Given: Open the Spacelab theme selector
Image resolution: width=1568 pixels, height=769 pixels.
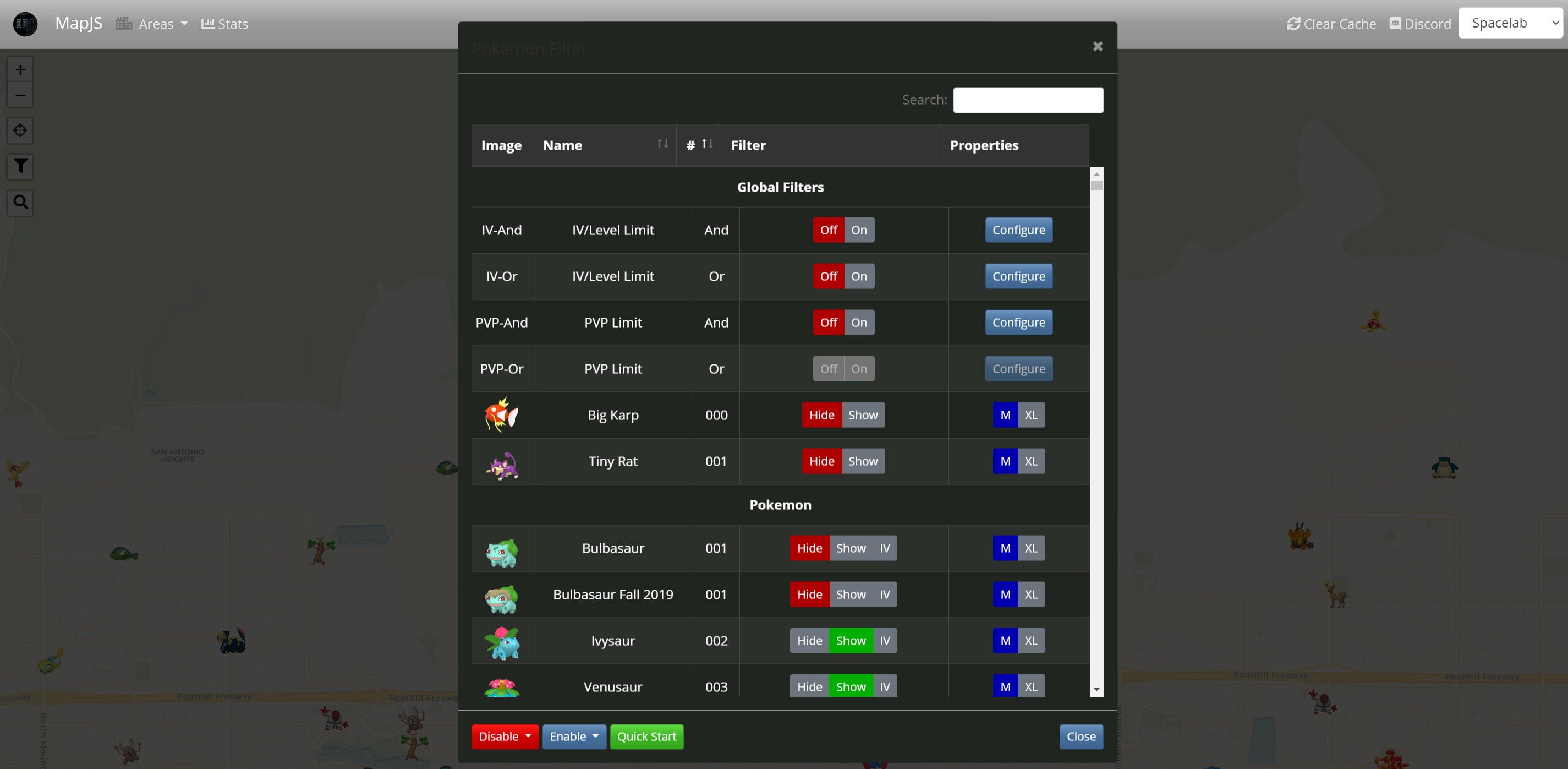Looking at the screenshot, I should (1511, 23).
